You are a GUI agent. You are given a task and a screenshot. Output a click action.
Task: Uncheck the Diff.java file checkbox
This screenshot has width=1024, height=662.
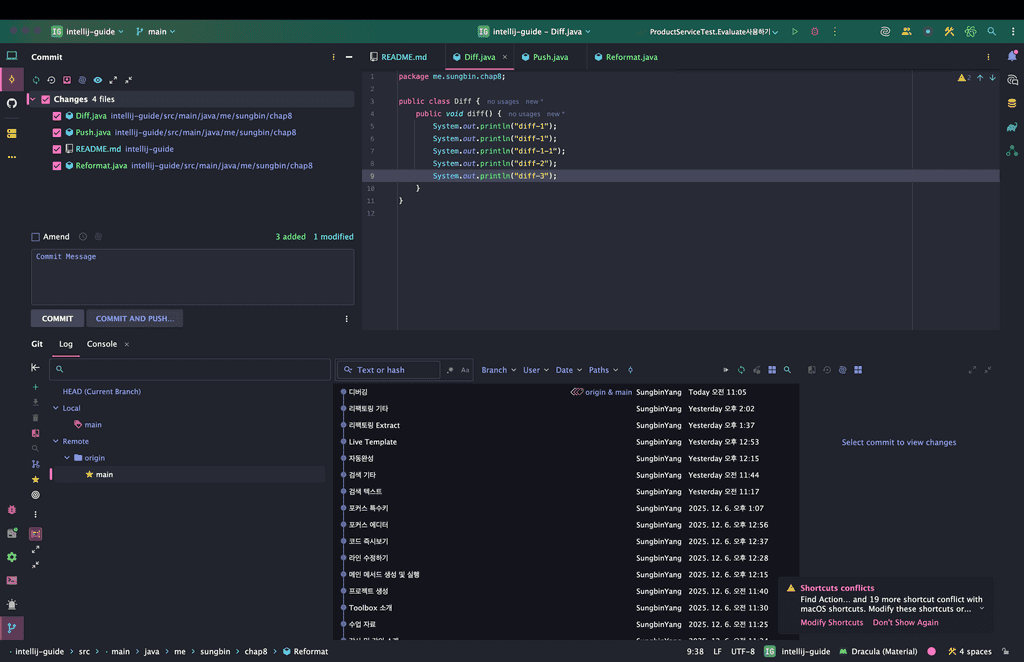57,116
